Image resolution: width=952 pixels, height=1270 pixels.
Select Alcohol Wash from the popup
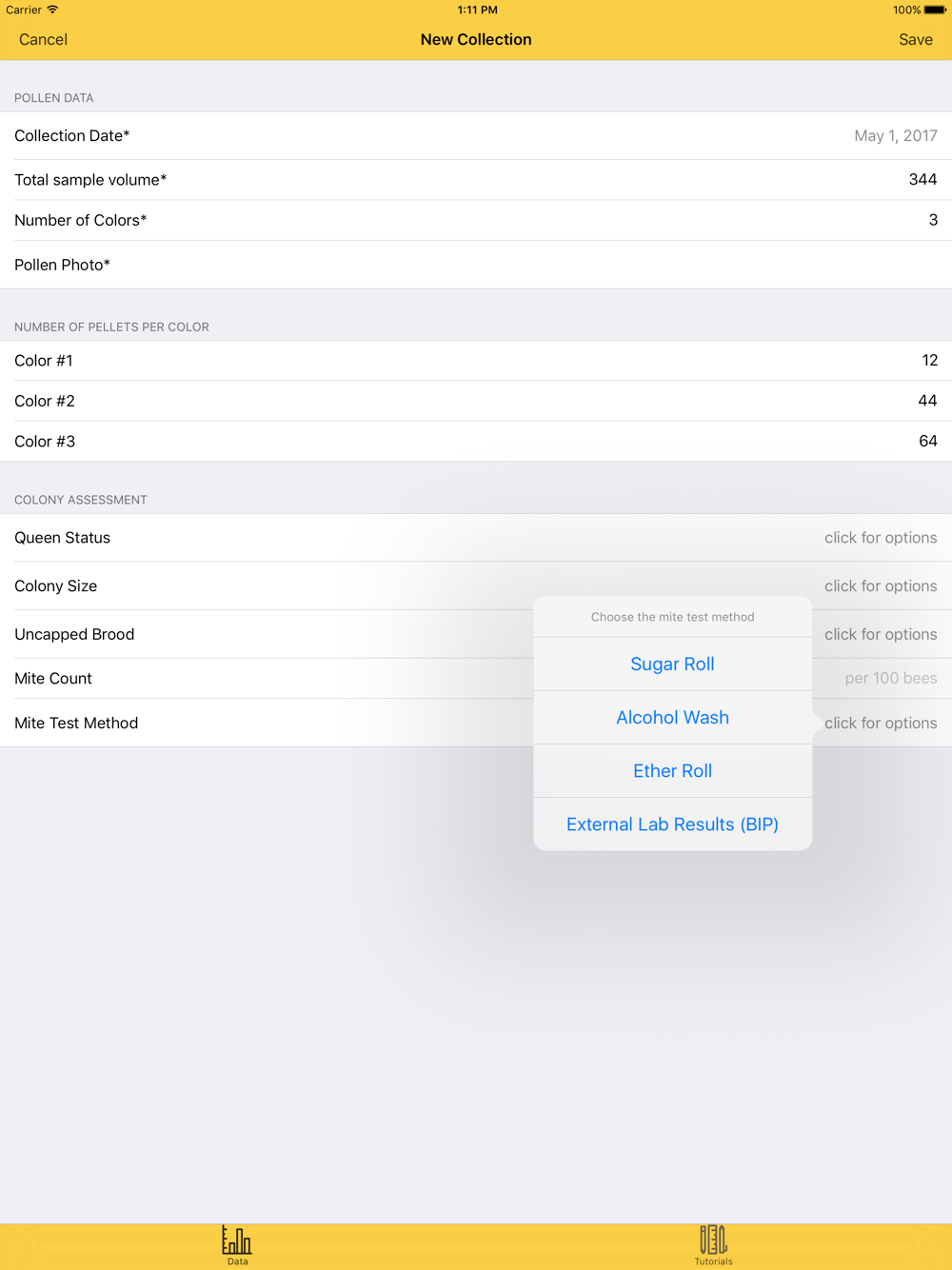(672, 718)
